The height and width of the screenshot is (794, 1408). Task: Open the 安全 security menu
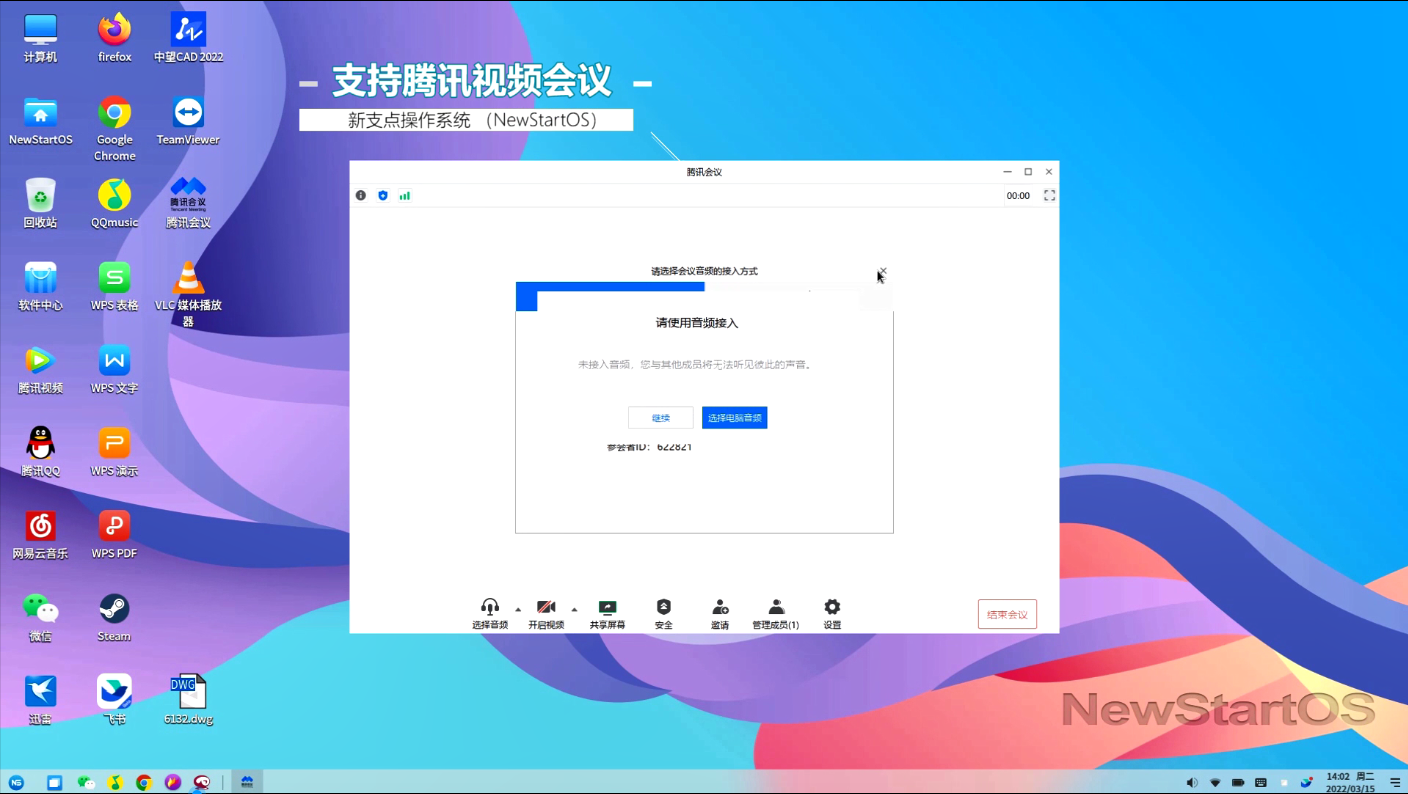[664, 613]
